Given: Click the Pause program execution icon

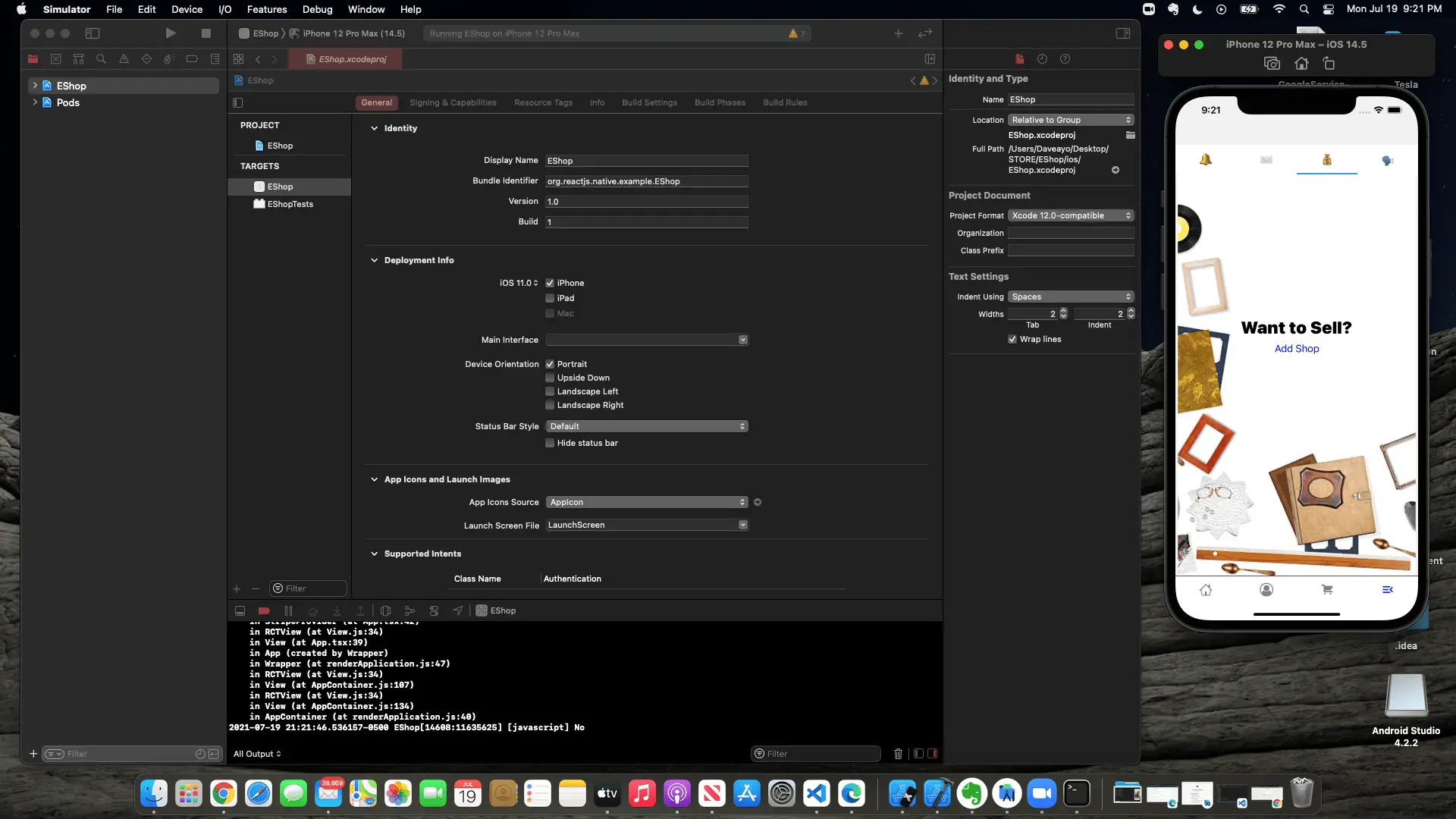Looking at the screenshot, I should (x=288, y=610).
